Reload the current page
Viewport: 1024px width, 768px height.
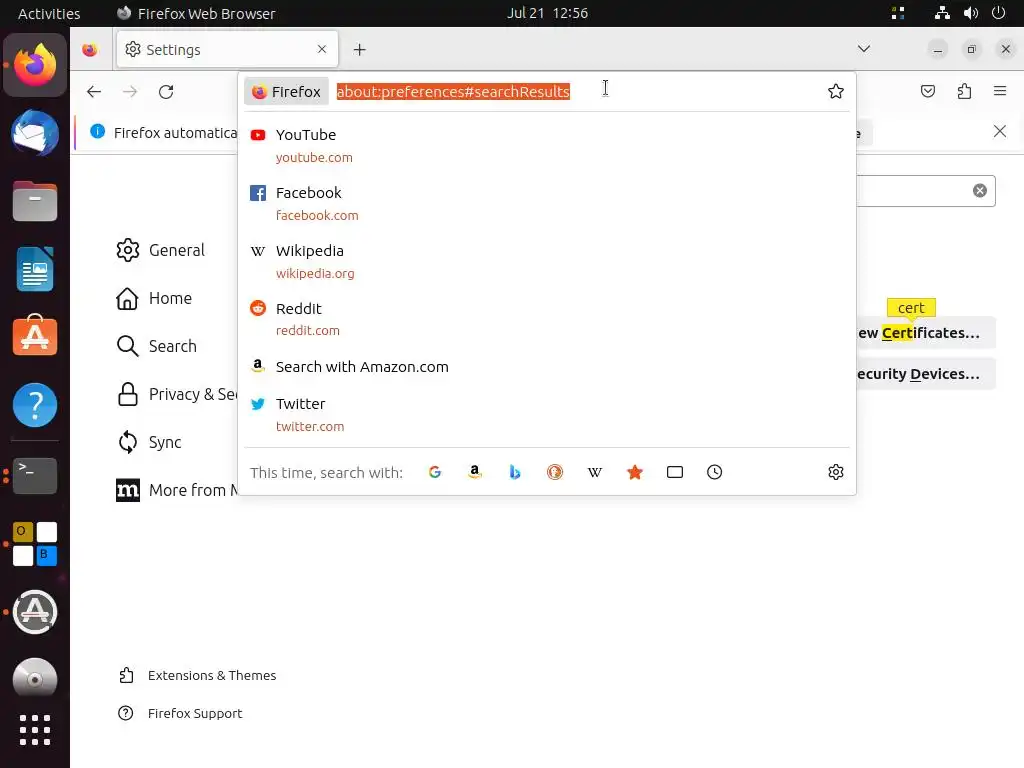tap(166, 91)
